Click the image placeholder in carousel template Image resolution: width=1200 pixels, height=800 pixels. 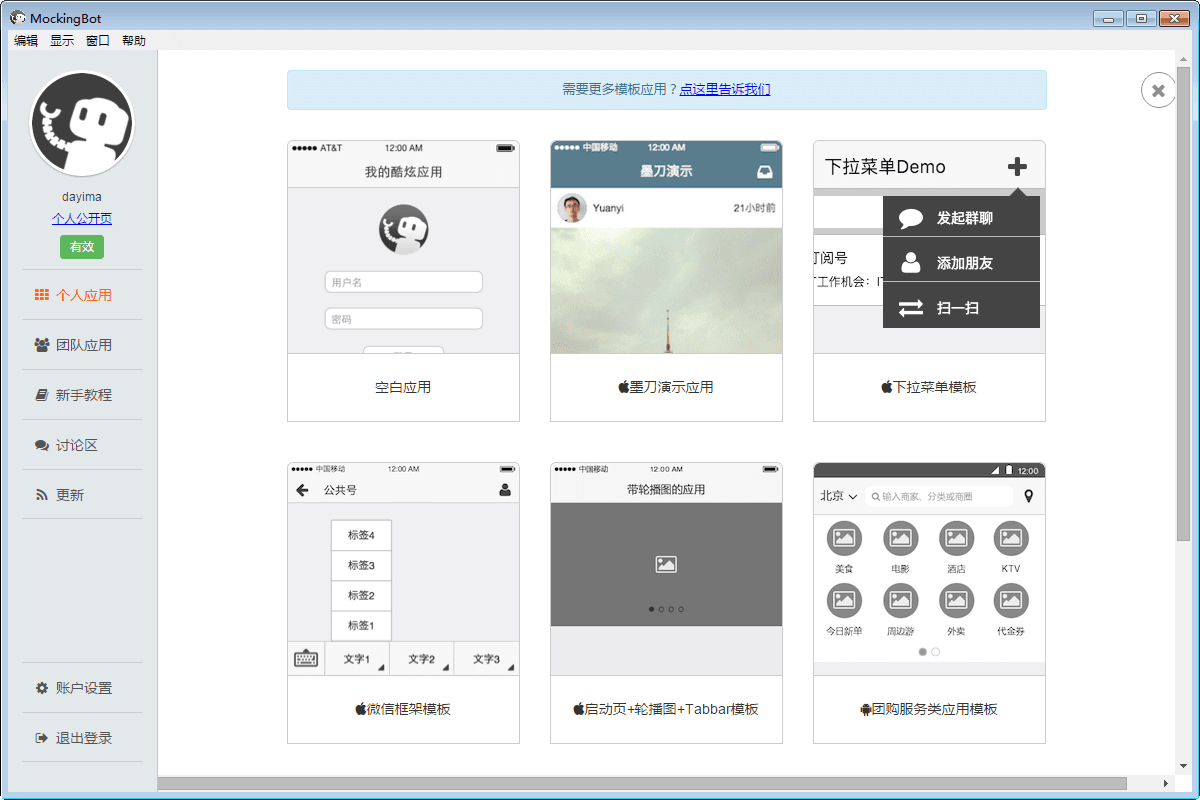point(666,564)
